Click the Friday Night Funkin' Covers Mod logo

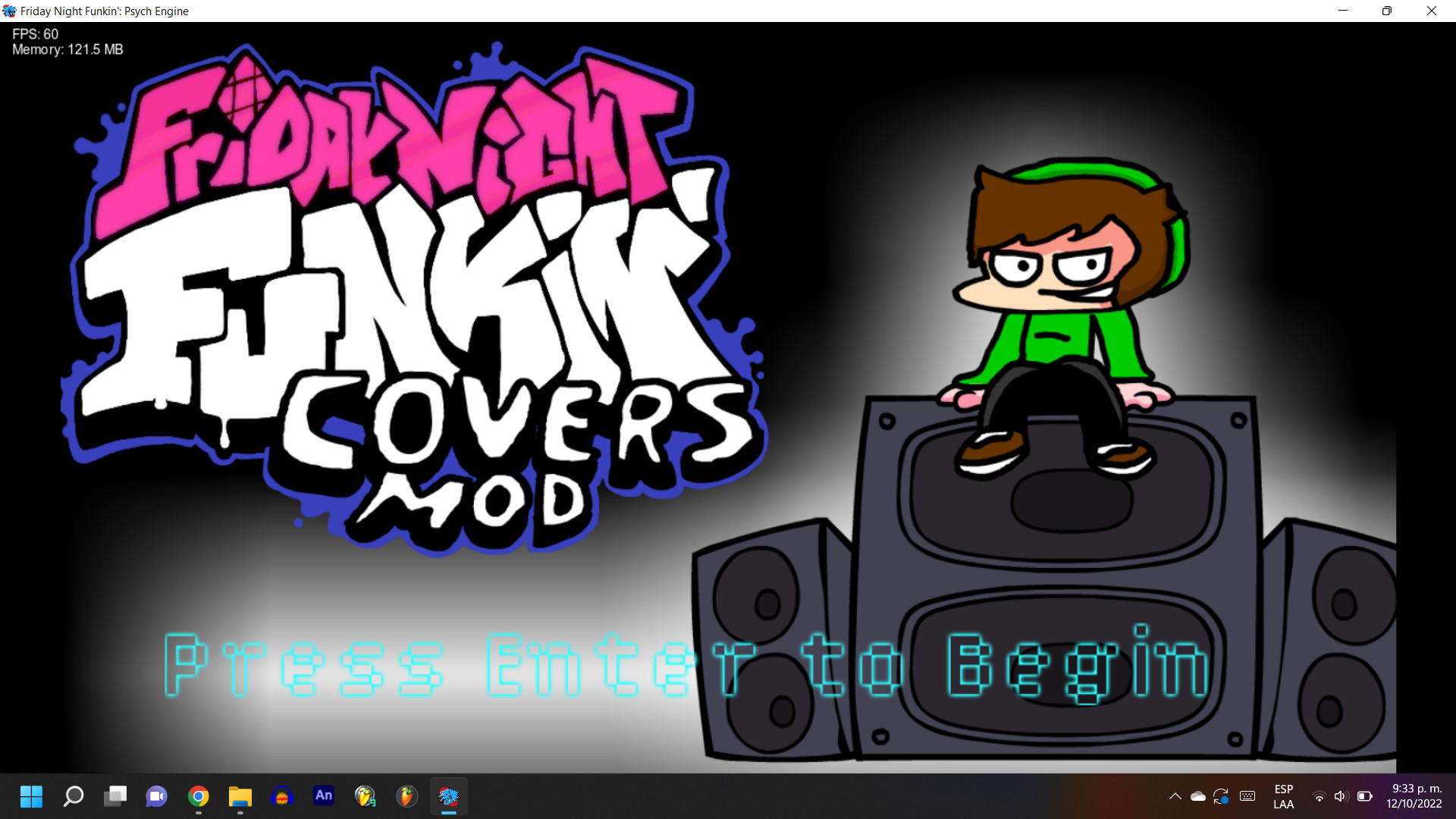[x=416, y=300]
